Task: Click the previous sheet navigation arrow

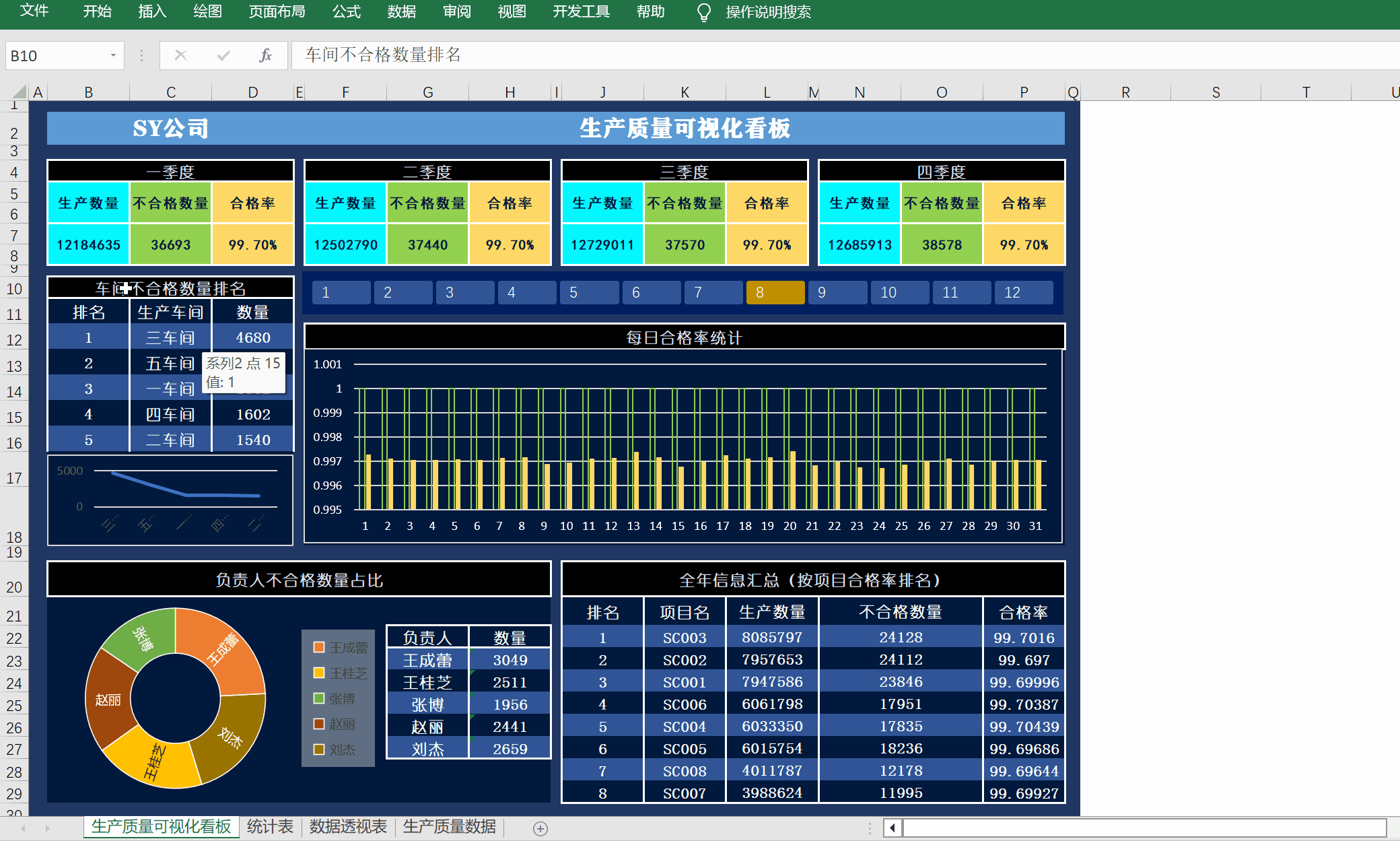Action: tap(24, 828)
